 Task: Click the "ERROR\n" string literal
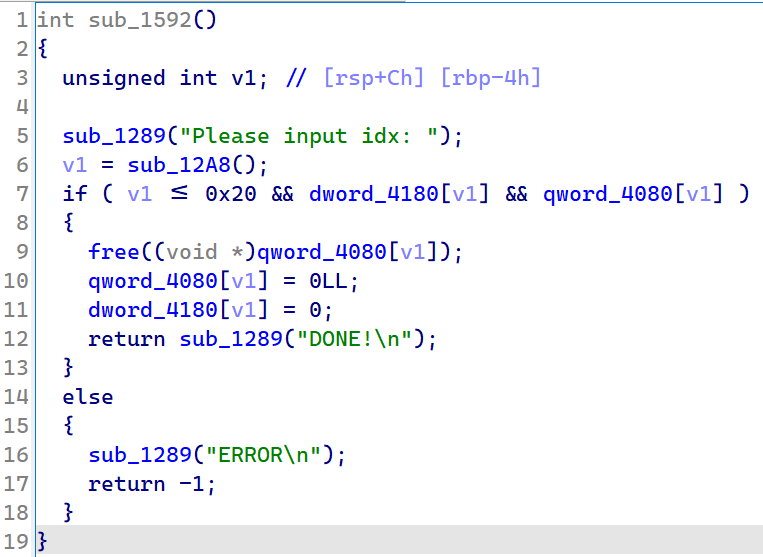(x=270, y=455)
